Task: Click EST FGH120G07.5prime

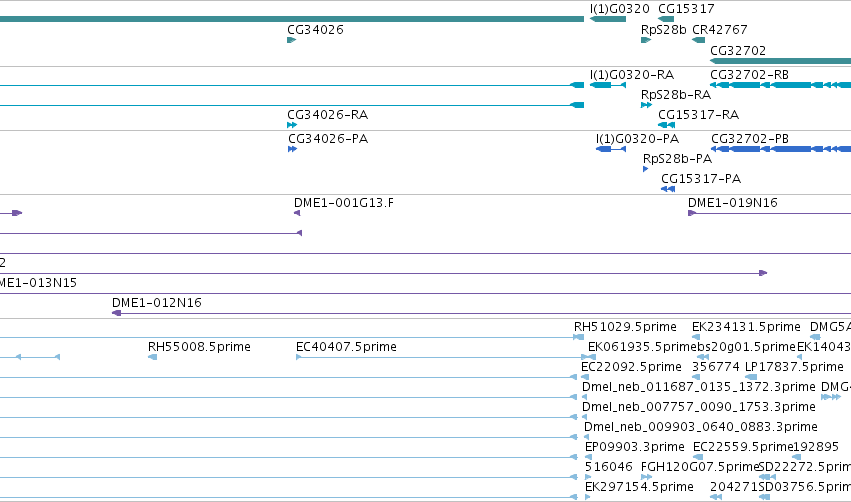Action: point(700,467)
